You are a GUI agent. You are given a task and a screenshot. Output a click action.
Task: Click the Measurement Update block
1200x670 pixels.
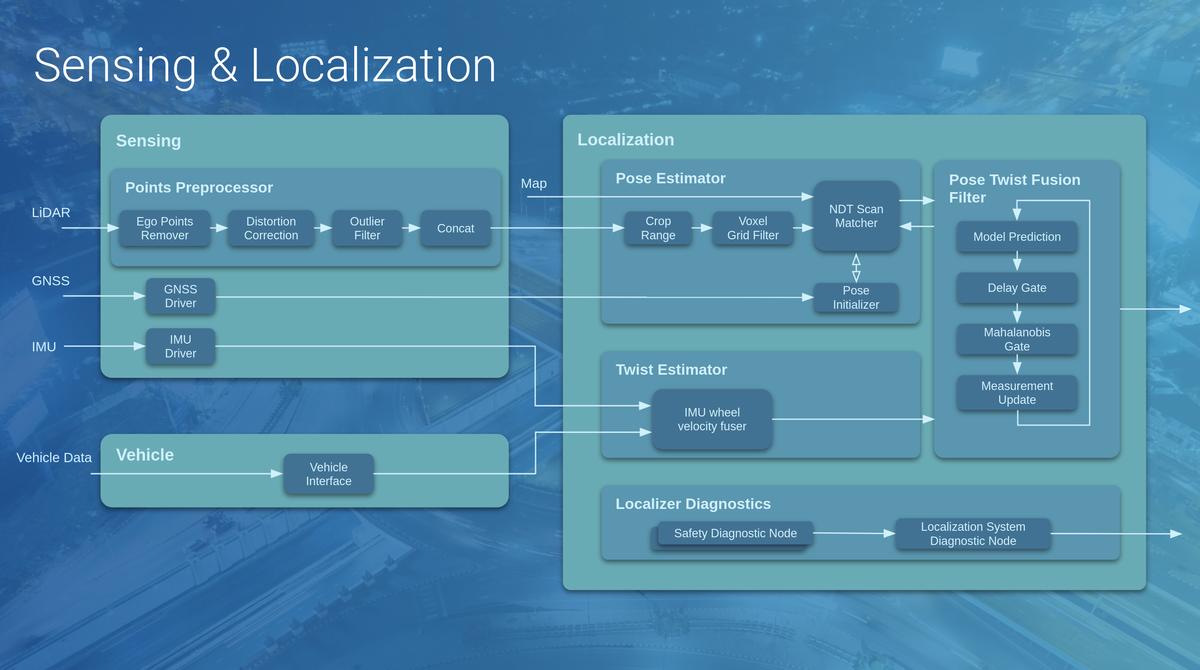point(1017,392)
